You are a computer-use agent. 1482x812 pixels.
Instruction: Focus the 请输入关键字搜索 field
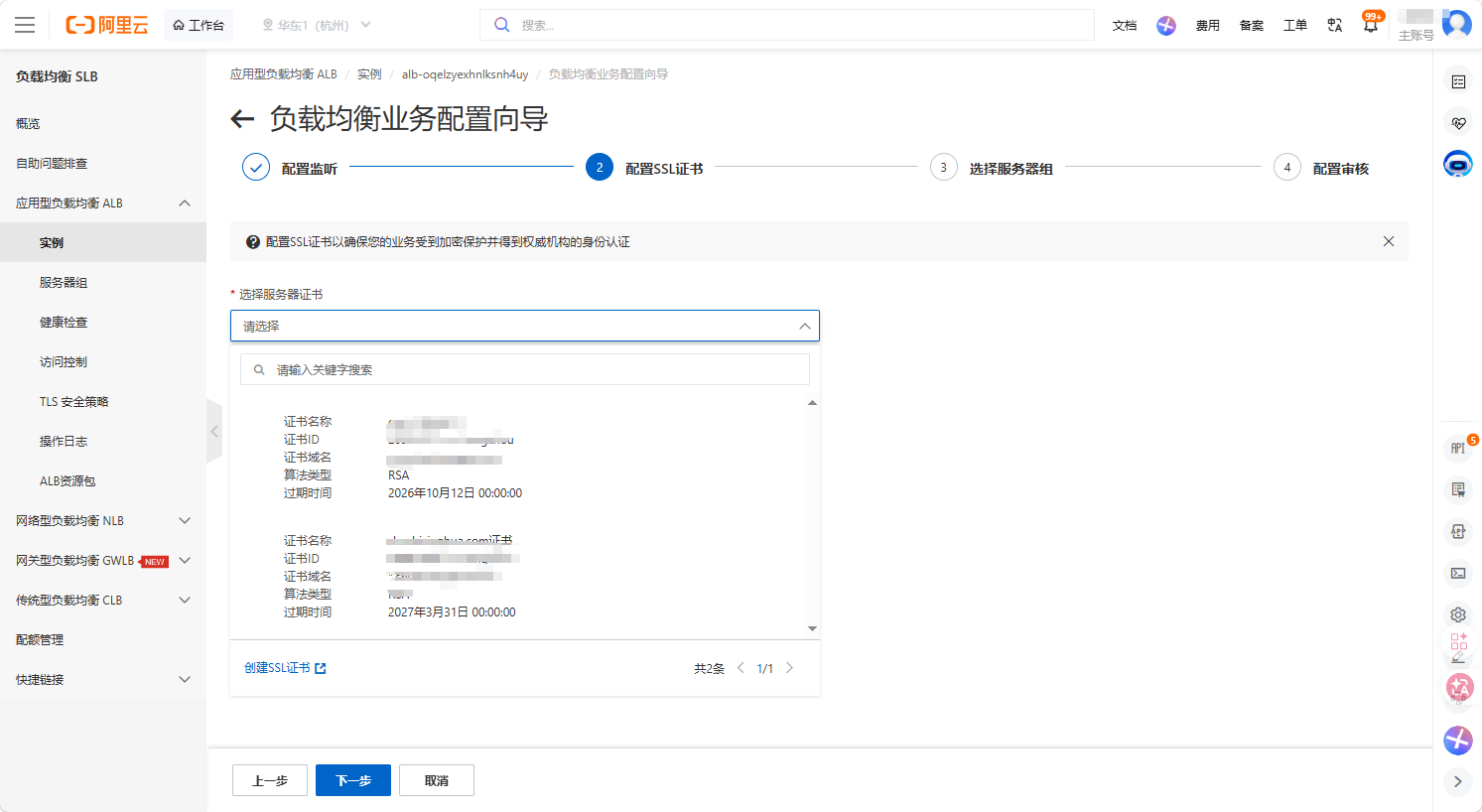tap(525, 369)
